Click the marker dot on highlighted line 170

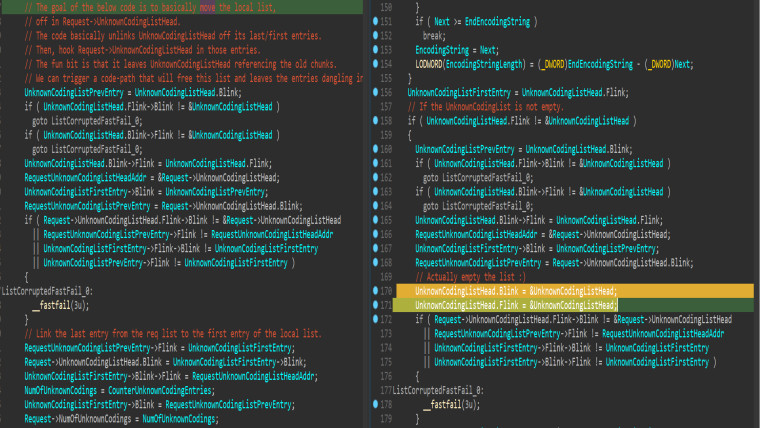376,291
